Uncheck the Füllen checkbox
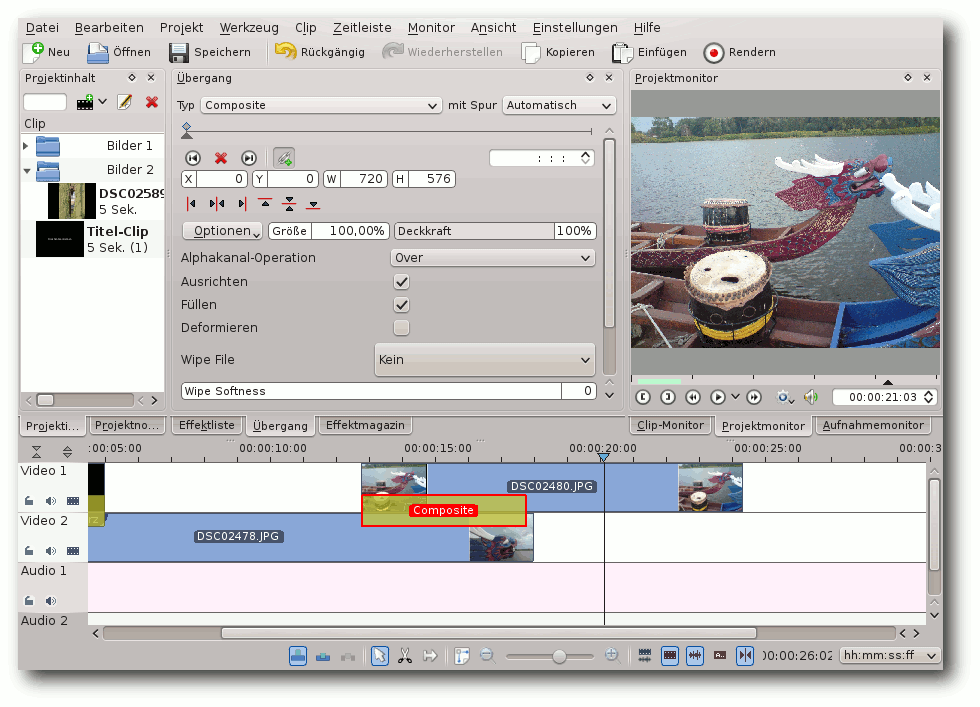Screen dimensions: 980x707 tap(401, 305)
